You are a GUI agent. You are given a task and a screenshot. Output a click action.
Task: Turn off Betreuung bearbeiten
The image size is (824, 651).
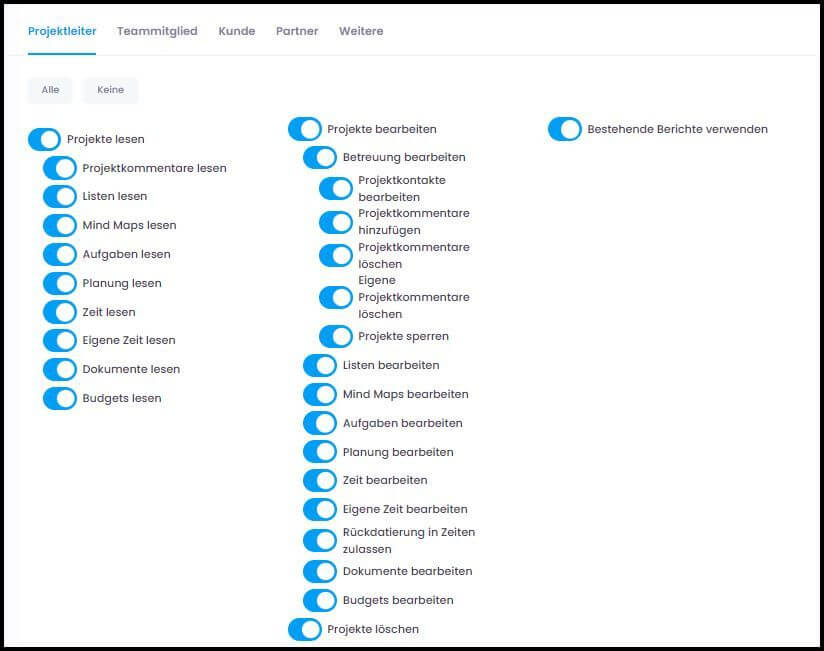pos(320,157)
